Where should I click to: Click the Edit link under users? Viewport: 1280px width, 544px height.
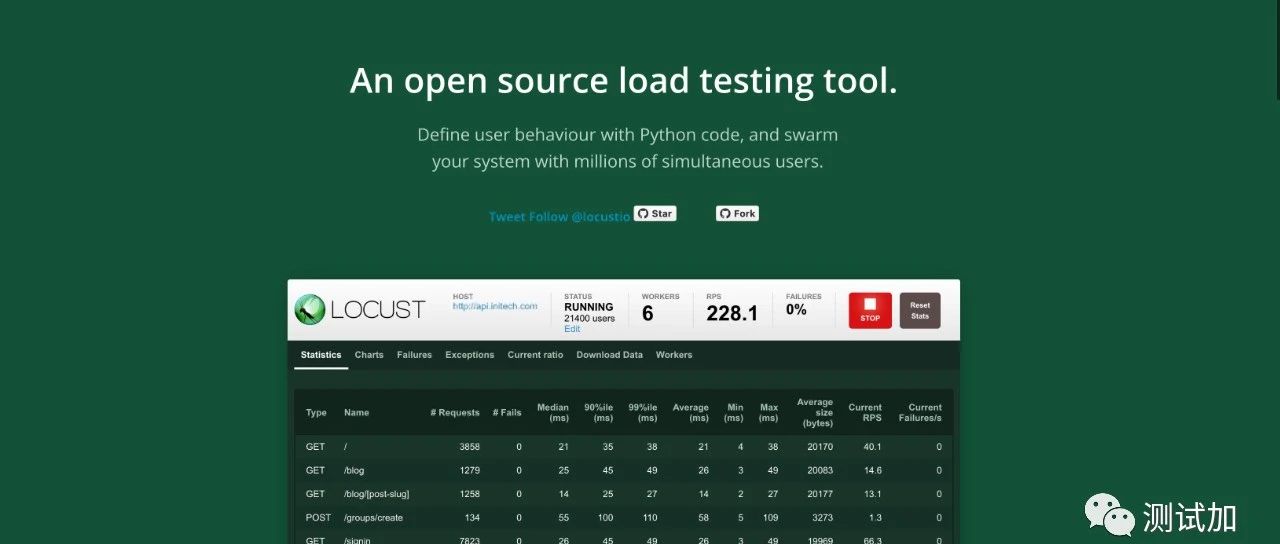(572, 329)
